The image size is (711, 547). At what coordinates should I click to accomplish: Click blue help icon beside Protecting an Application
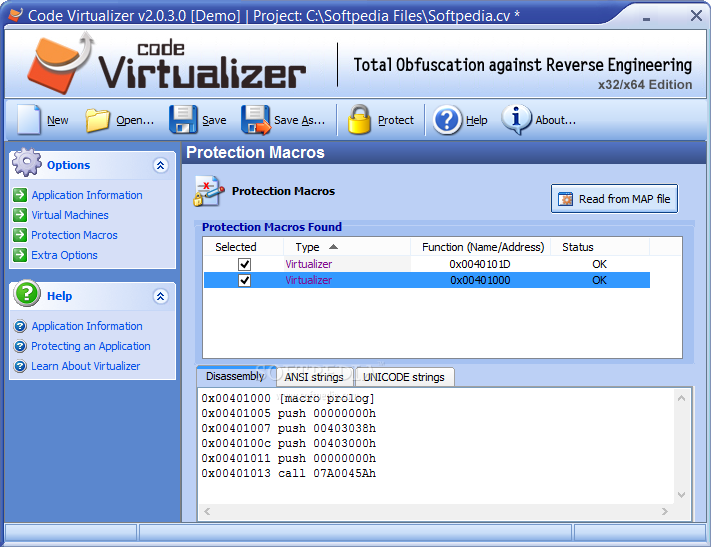(x=20, y=346)
